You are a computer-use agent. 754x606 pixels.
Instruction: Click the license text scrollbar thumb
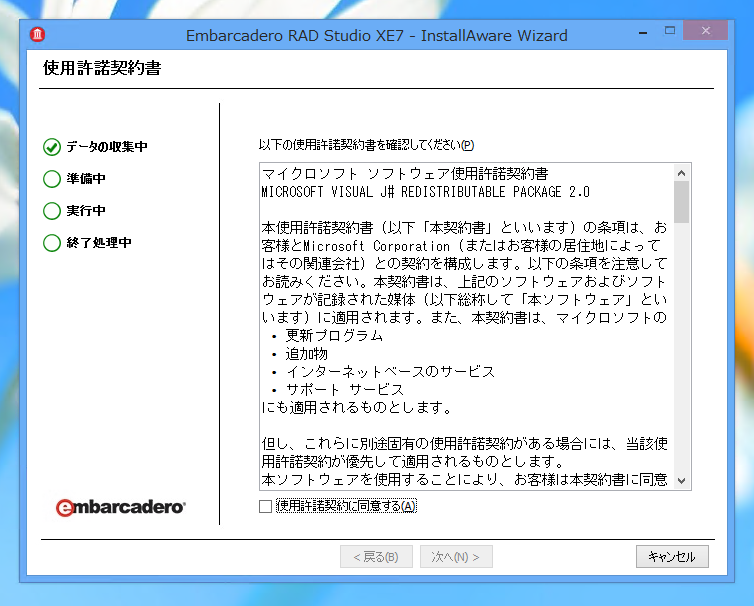coord(681,202)
